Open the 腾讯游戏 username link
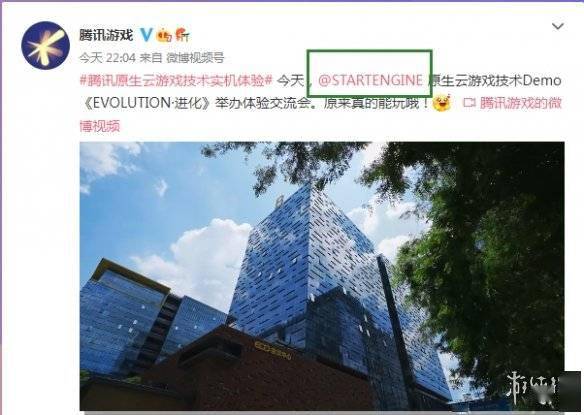Screen dimensions: 584x415 (x=106, y=35)
